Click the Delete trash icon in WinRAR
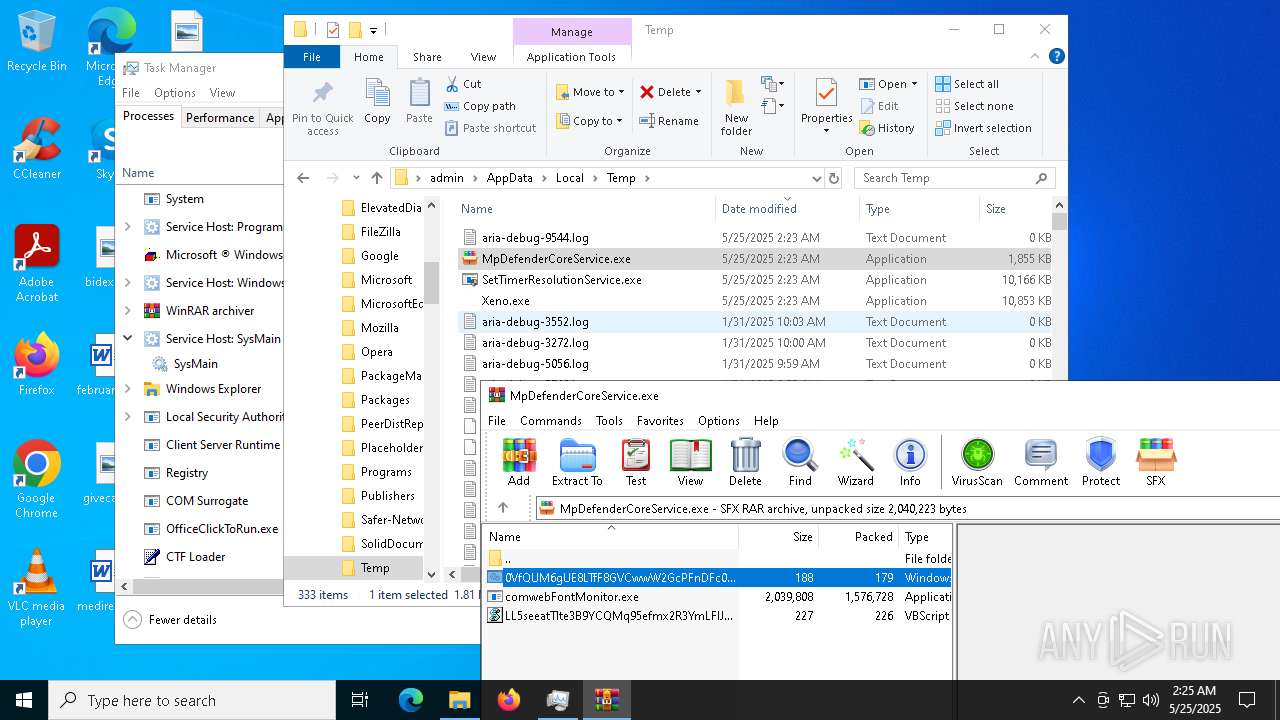The height and width of the screenshot is (720, 1280). 745,463
